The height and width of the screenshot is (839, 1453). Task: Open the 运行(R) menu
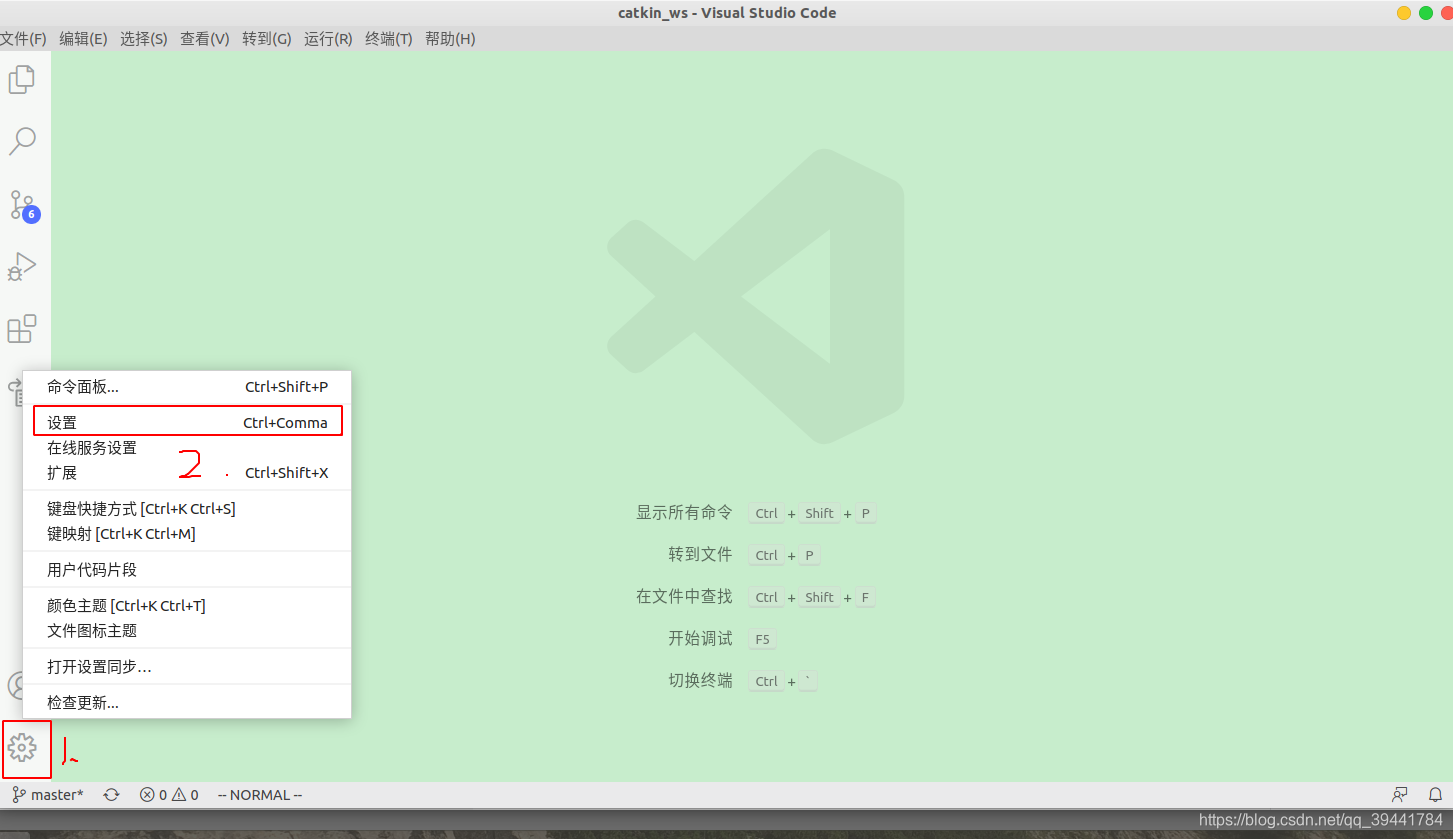click(x=329, y=39)
